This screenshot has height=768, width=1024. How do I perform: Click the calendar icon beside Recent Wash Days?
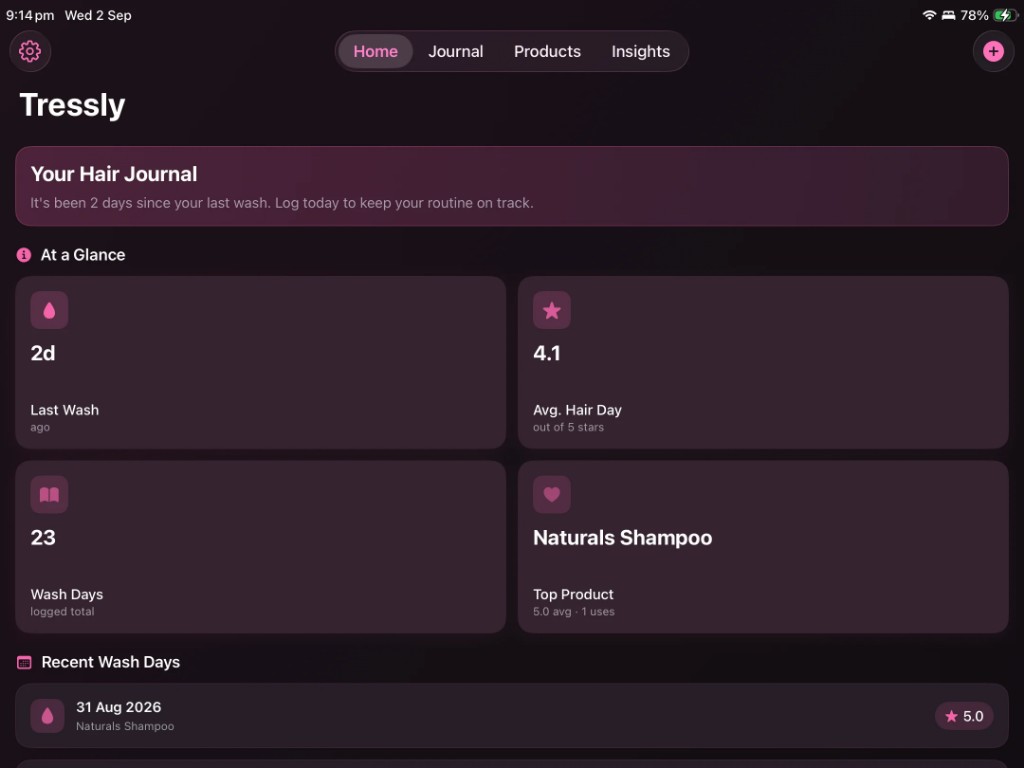click(24, 662)
